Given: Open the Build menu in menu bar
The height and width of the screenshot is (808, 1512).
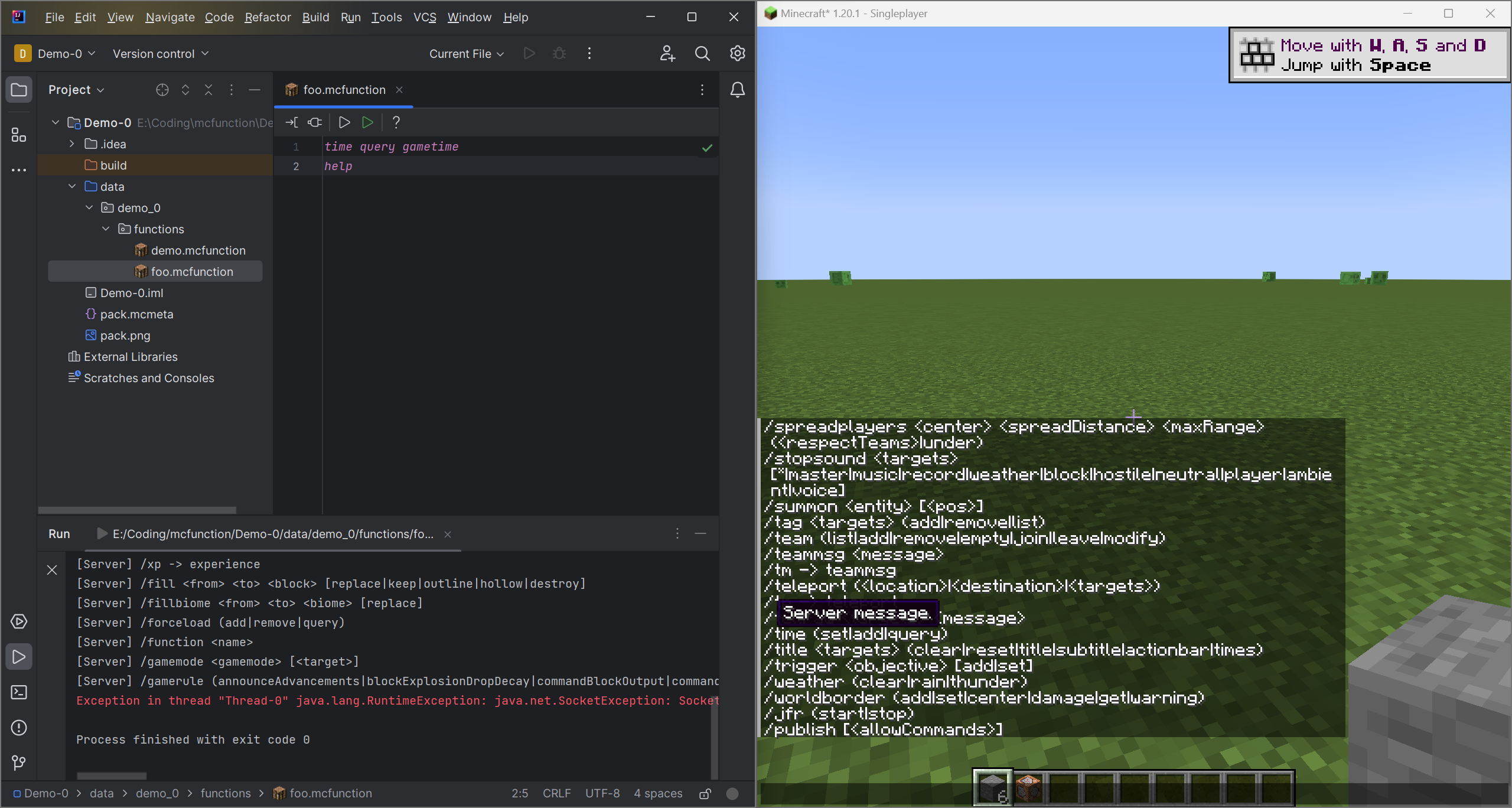Looking at the screenshot, I should pos(314,17).
